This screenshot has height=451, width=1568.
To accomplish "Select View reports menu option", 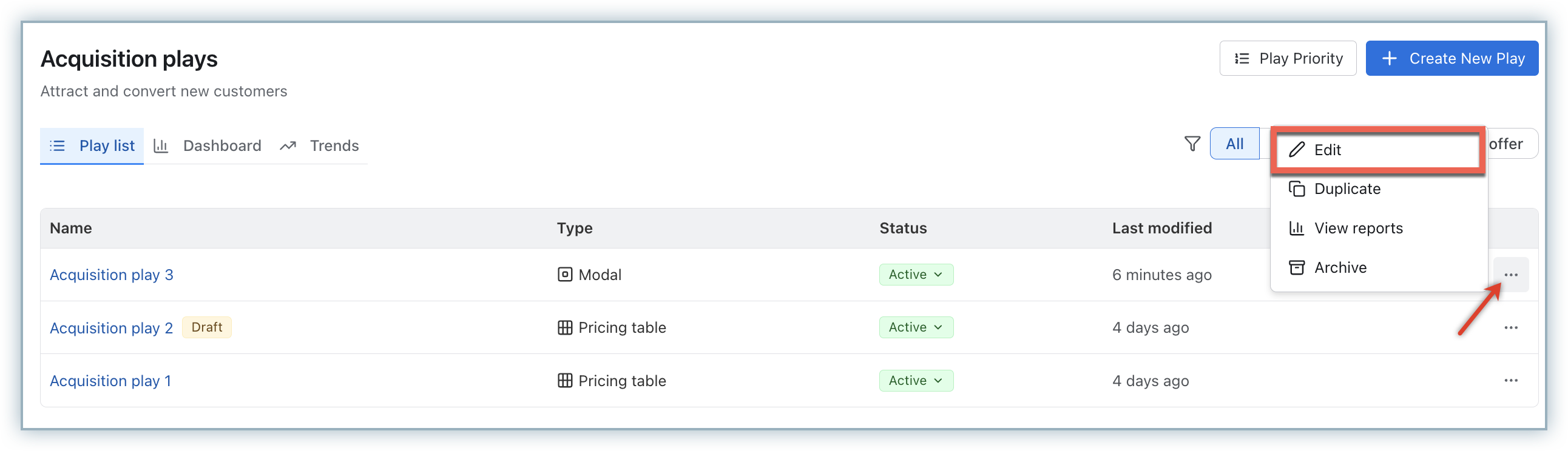I will pyautogui.click(x=1357, y=229).
